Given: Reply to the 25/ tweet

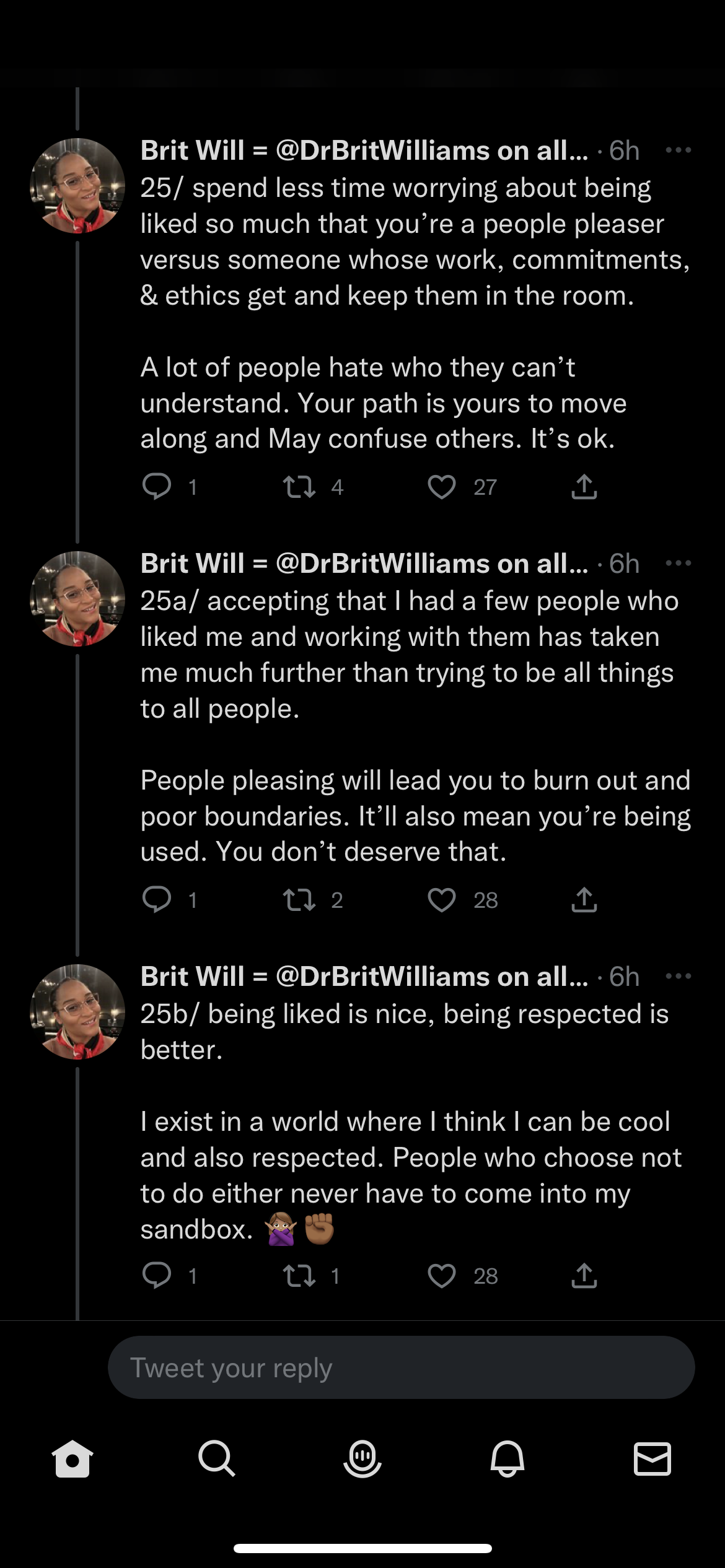Looking at the screenshot, I should tap(157, 487).
